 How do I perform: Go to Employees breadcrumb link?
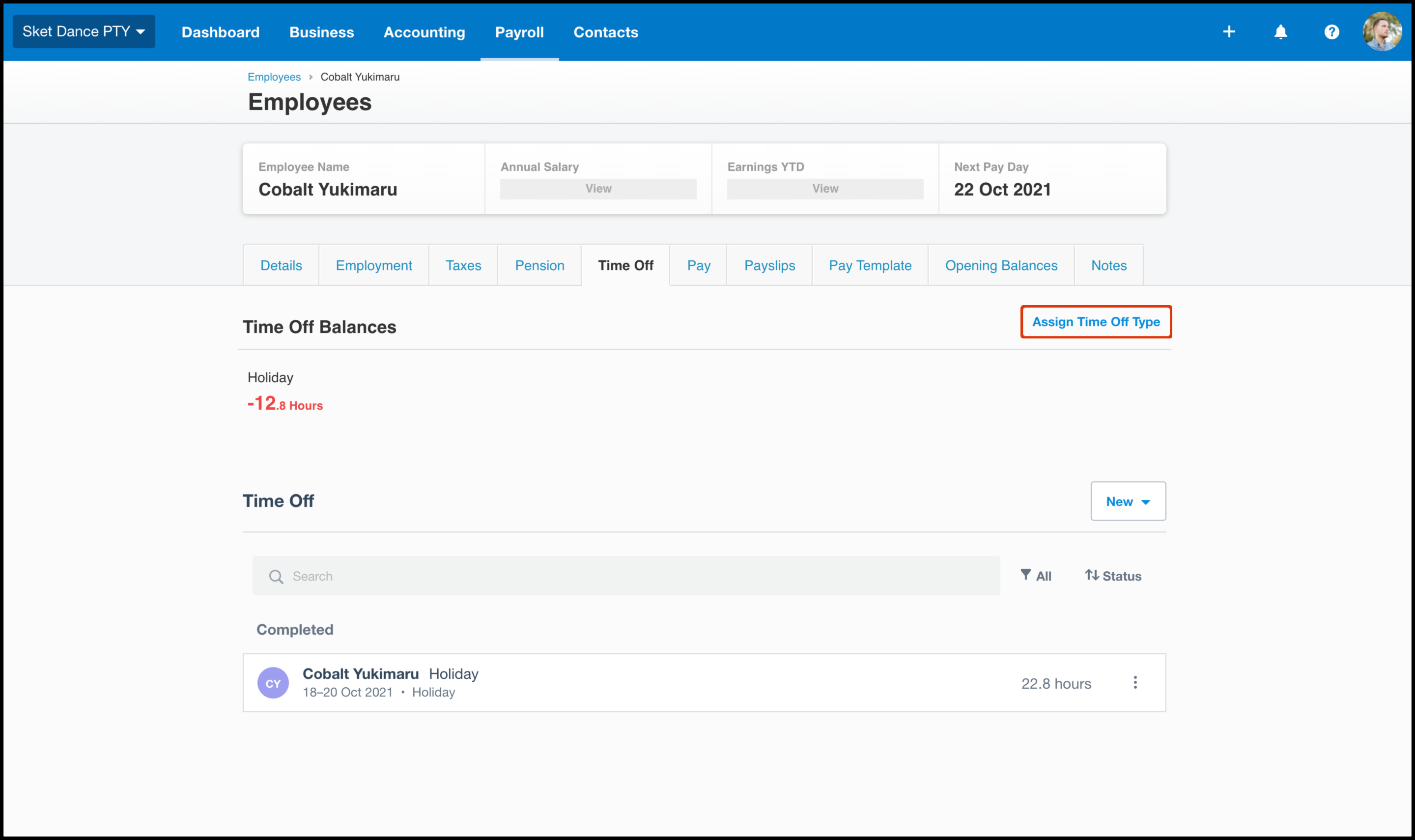pyautogui.click(x=274, y=77)
